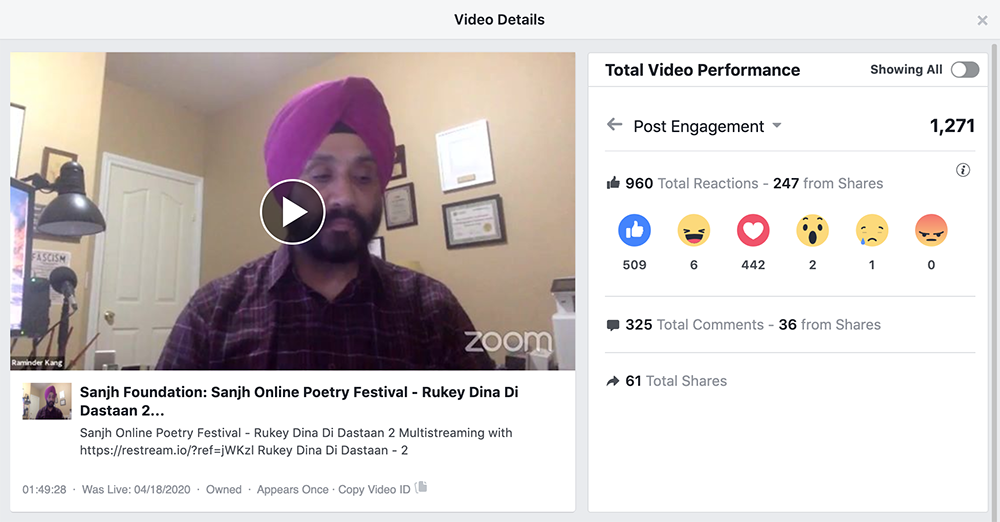
Task: Click the 61 Total Shares row
Action: tap(667, 381)
